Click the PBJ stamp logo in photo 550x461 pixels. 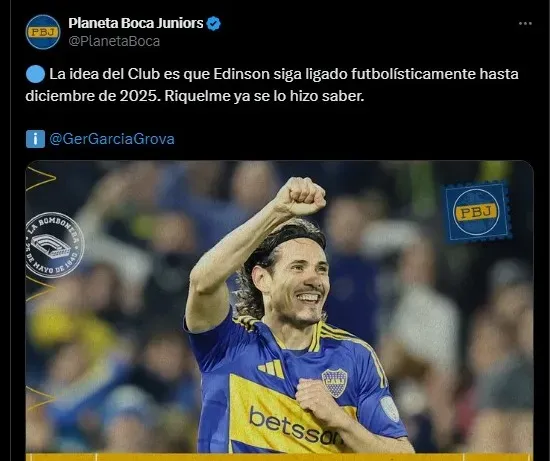(477, 212)
